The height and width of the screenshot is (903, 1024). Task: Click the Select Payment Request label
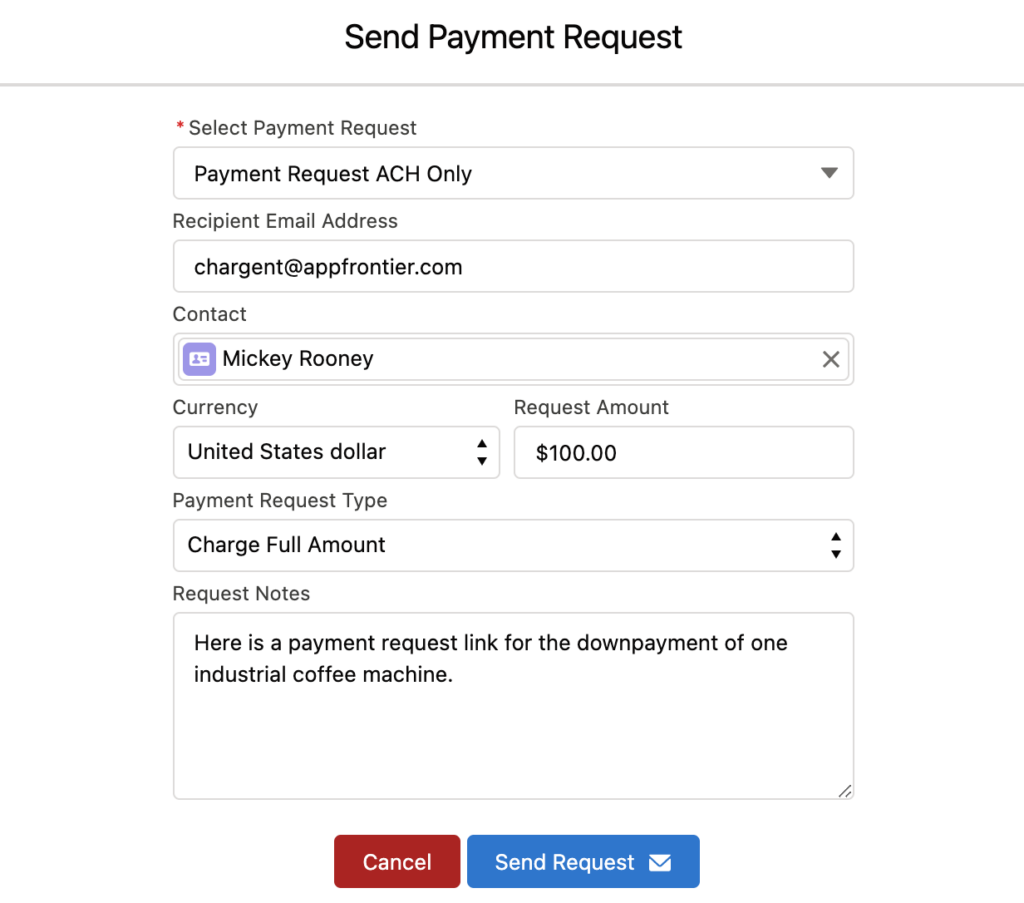302,128
